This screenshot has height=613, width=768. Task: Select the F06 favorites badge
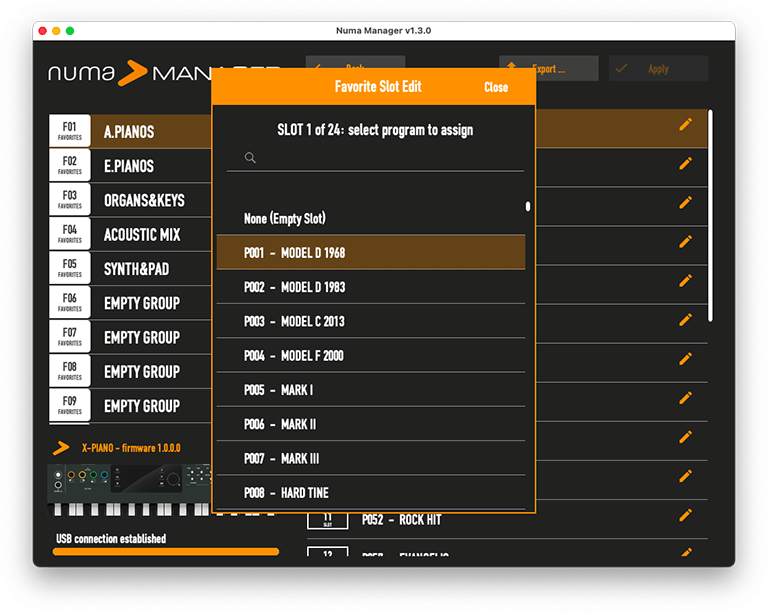click(x=70, y=303)
